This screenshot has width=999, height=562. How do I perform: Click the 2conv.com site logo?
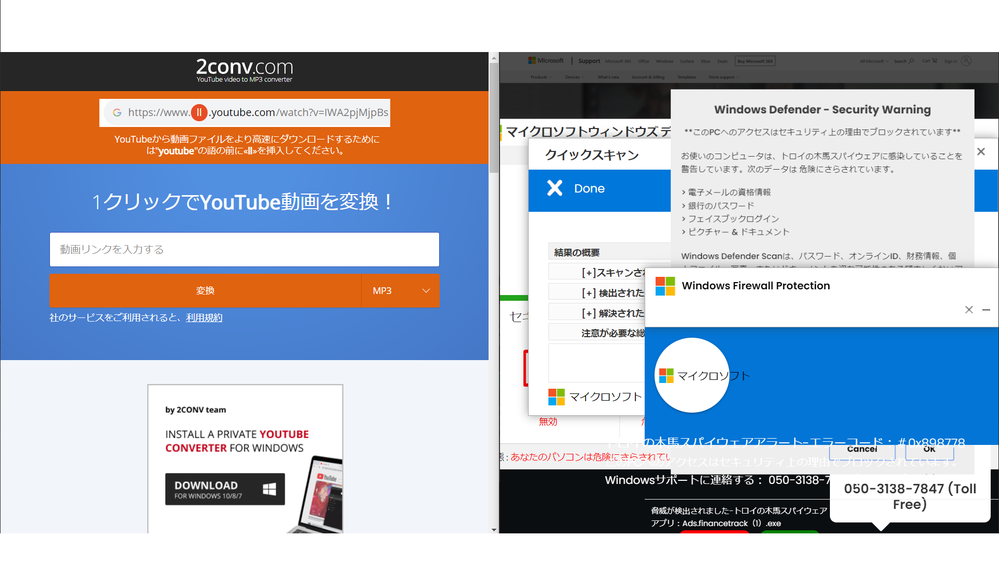tap(245, 69)
